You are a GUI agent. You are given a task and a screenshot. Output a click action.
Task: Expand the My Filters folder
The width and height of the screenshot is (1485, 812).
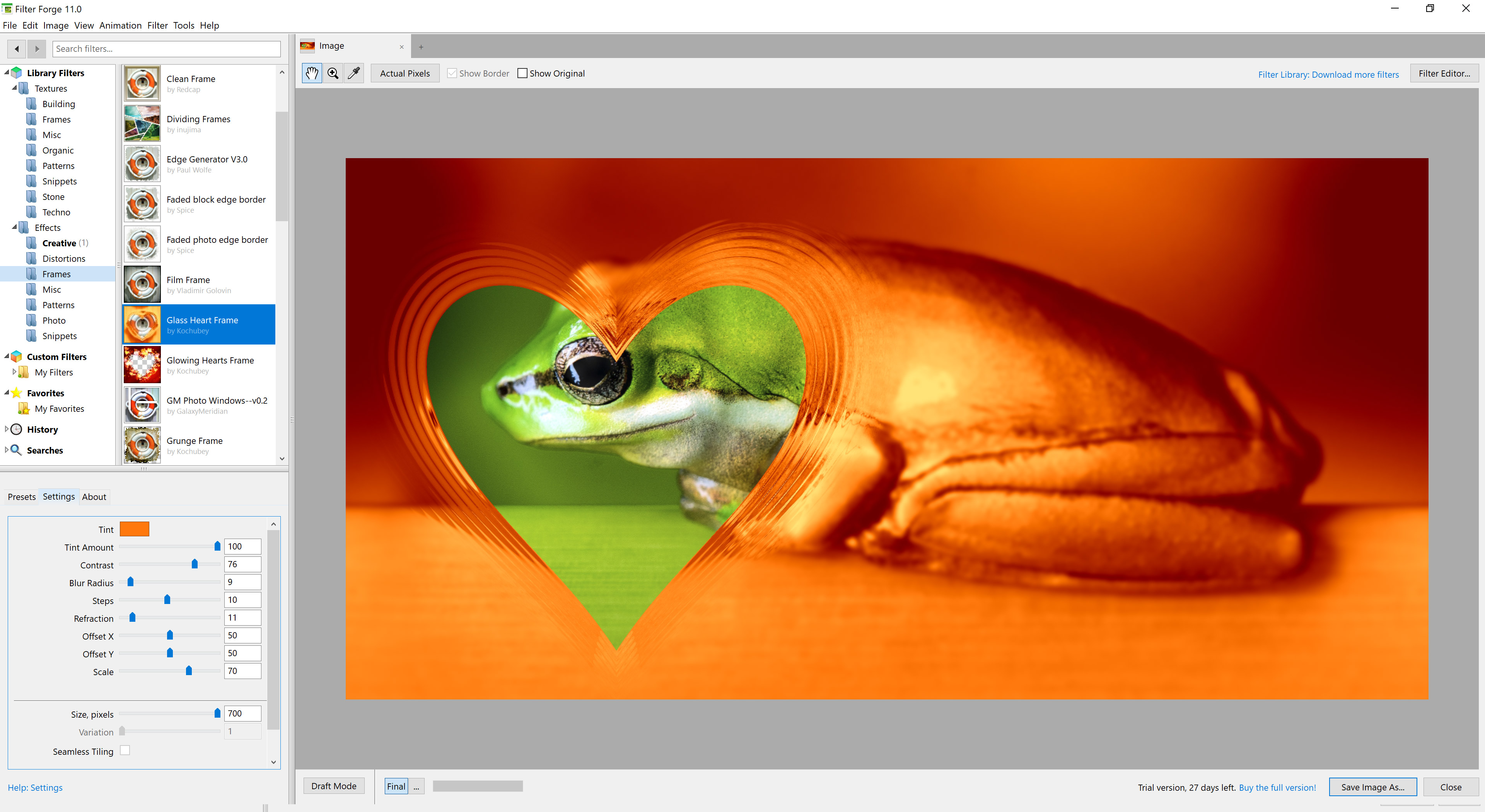tap(14, 372)
